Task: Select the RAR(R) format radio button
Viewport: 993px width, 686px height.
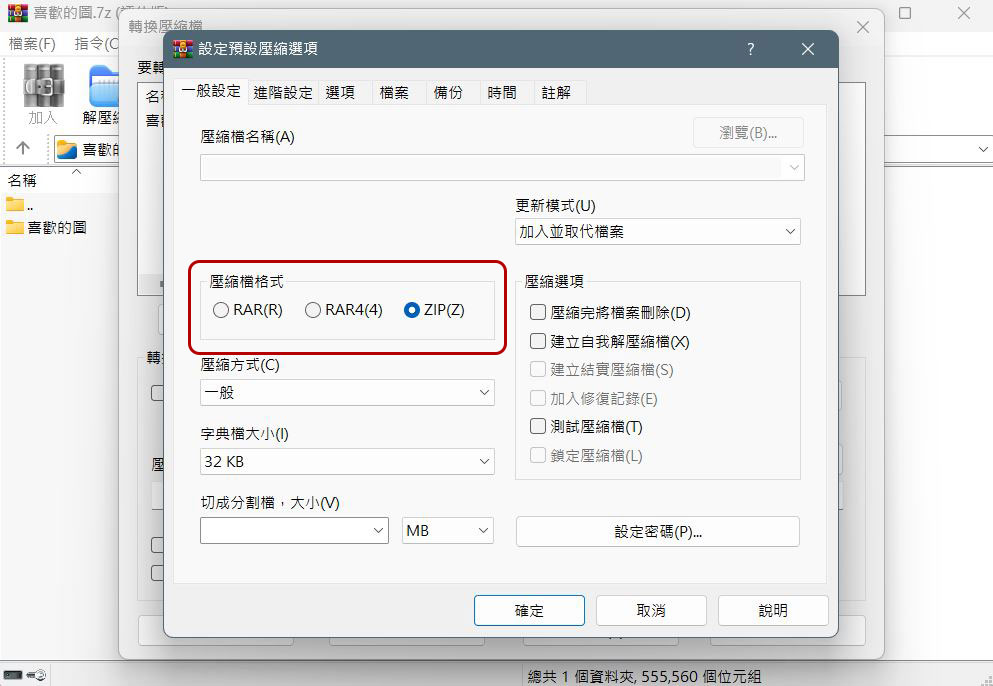Action: [220, 310]
